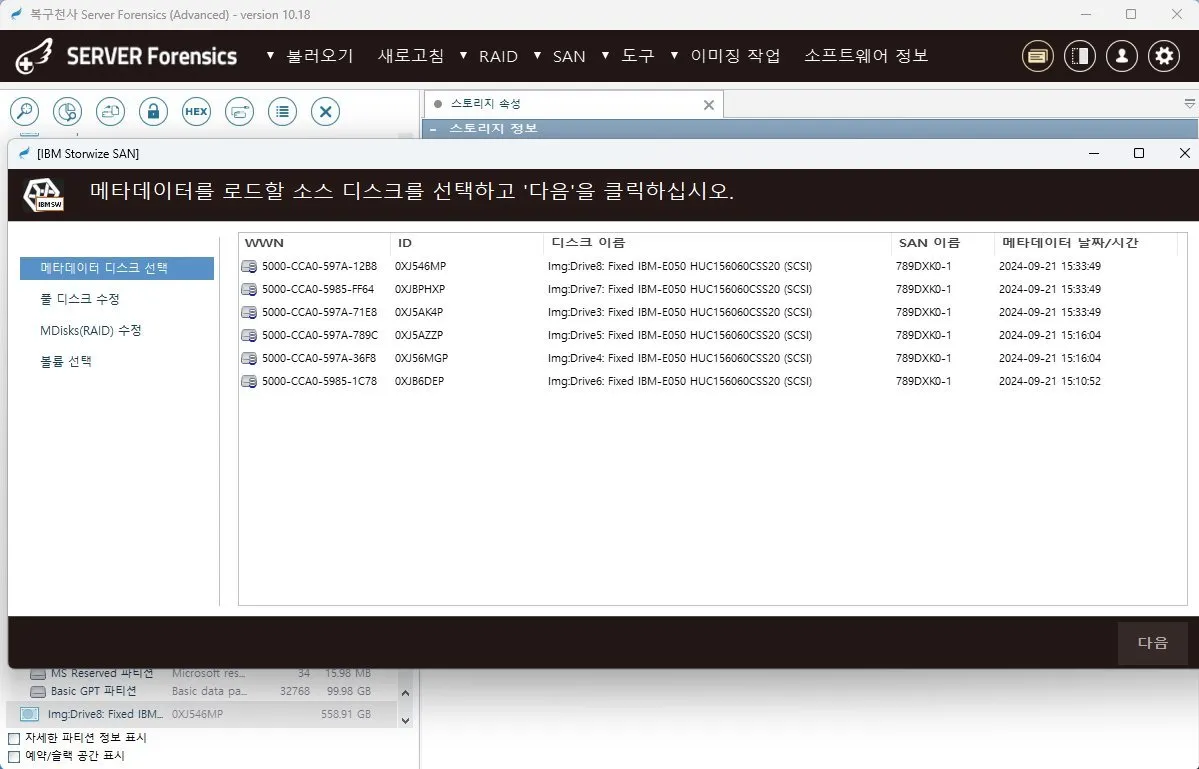Viewport: 1199px width, 769px height.
Task: Open the 이미징 작업 dropdown menu
Action: 725,56
